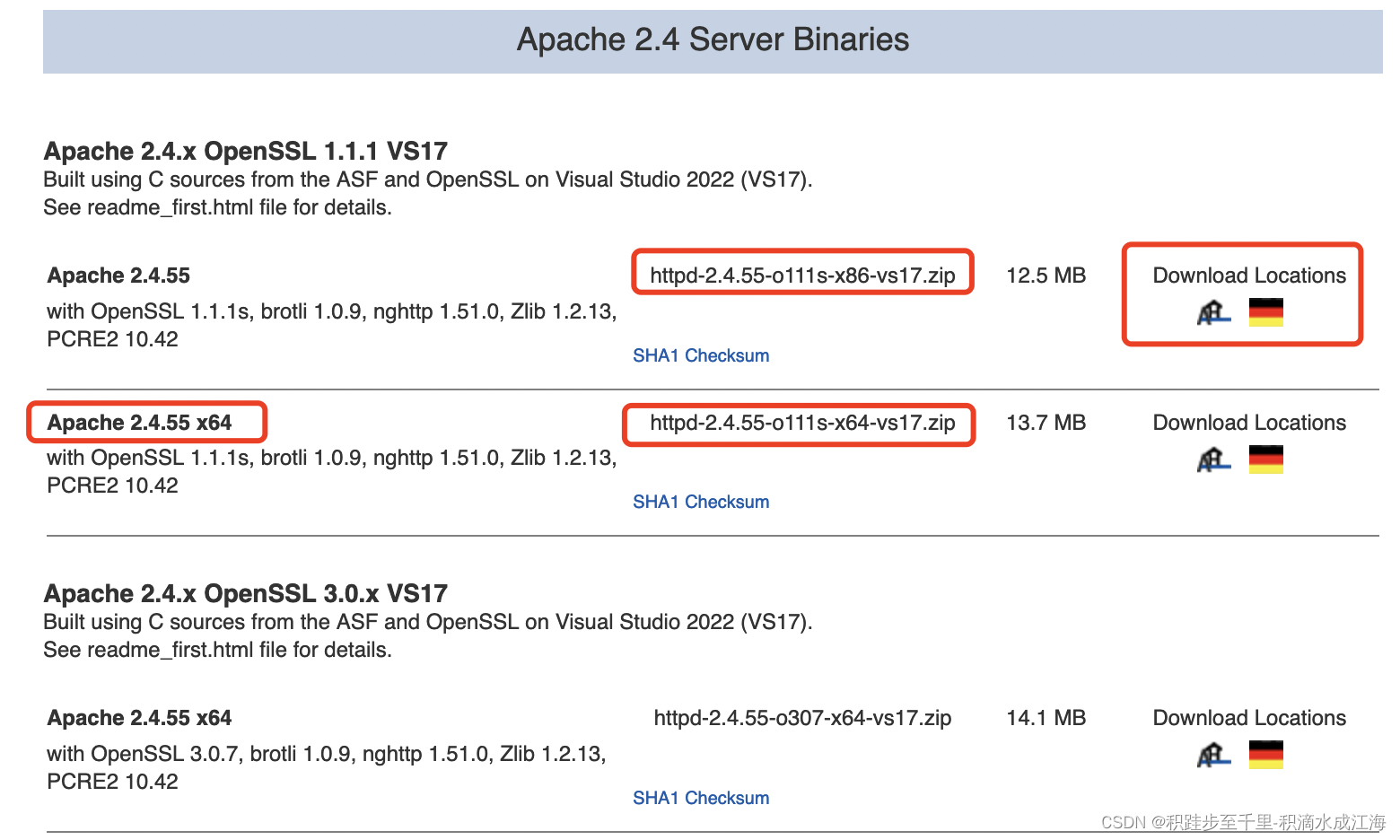Open SHA1 Checksum for httpd-2.4.55-o111s-x64

point(701,502)
